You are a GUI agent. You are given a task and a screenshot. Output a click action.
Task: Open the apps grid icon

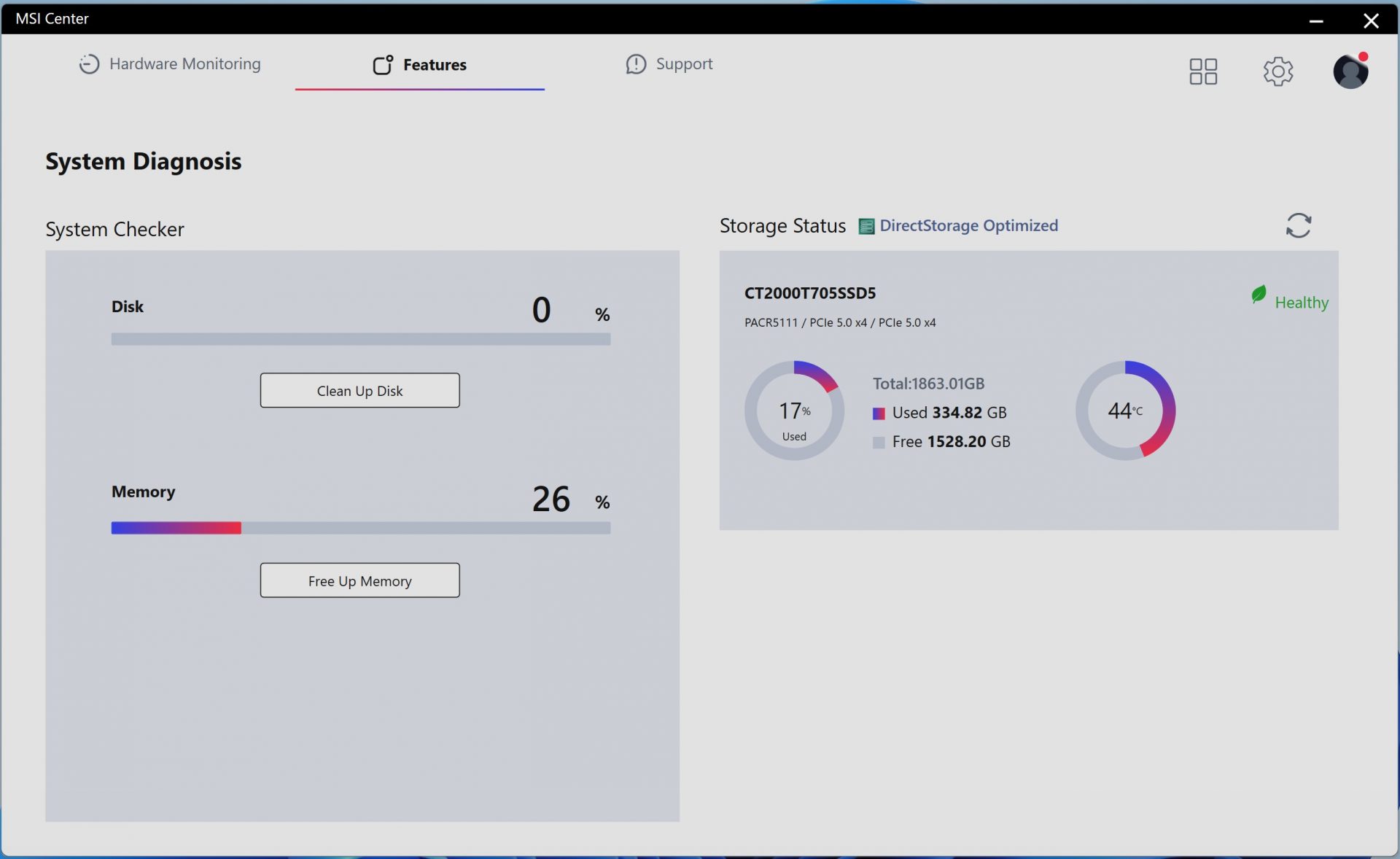(1203, 71)
